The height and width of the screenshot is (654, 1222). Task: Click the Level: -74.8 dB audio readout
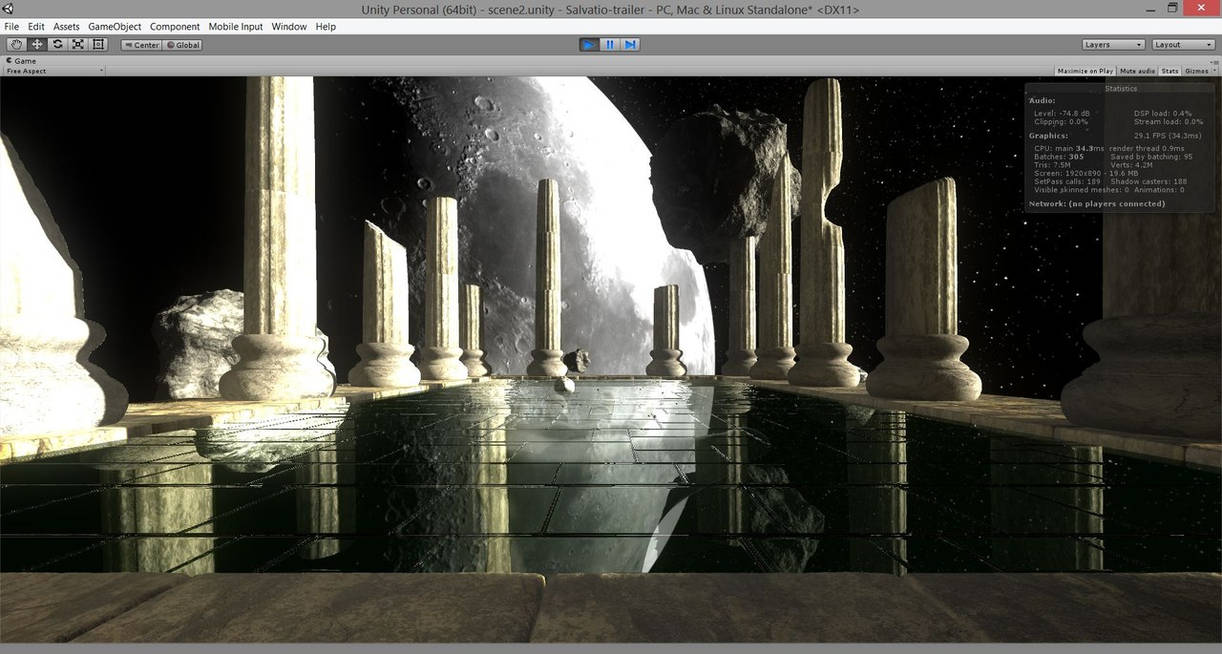1063,113
